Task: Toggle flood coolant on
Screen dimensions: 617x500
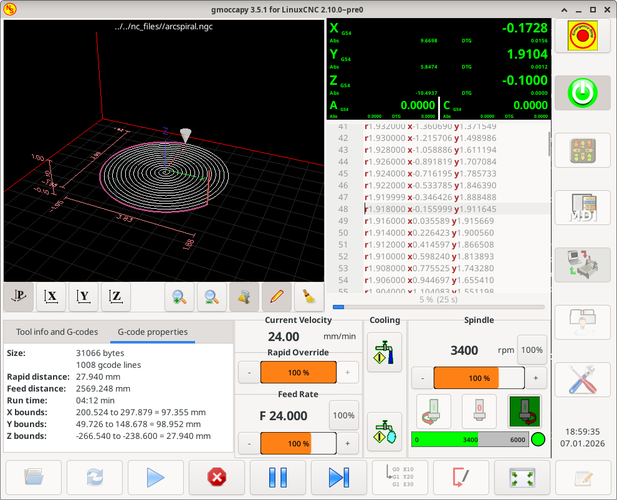Action: pos(384,355)
